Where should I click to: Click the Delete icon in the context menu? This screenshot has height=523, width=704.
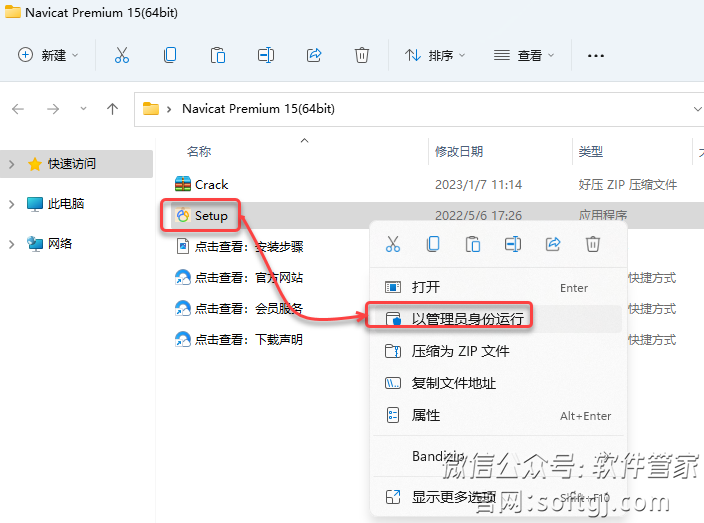[x=593, y=244]
